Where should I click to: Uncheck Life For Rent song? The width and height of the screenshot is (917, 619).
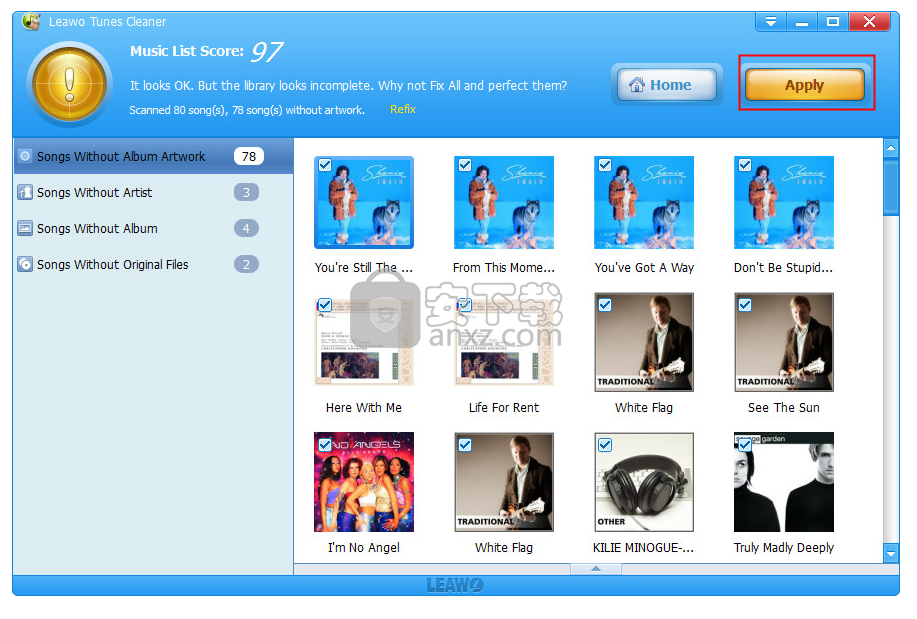(x=465, y=305)
